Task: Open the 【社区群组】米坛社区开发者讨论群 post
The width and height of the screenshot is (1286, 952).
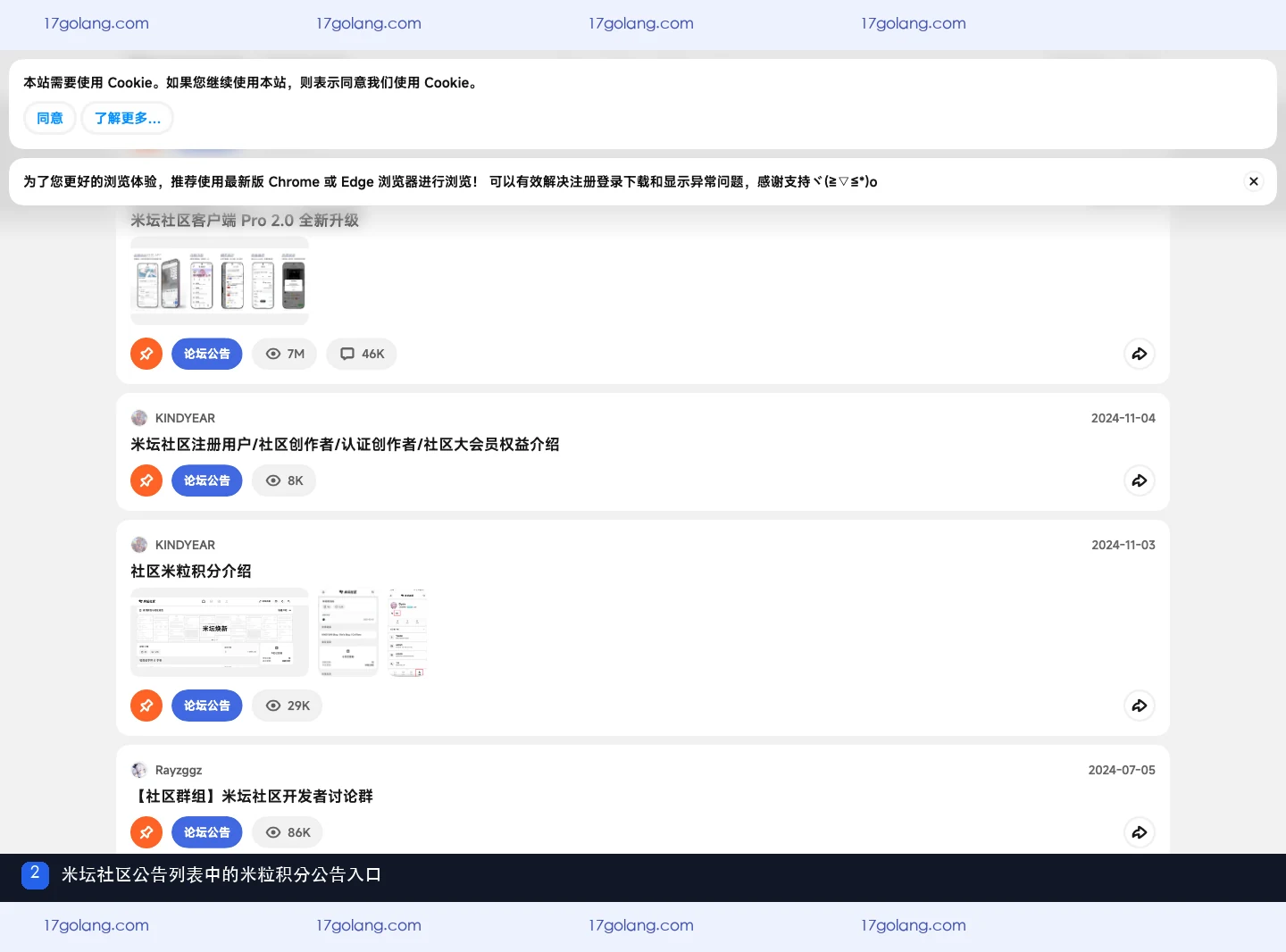Action: point(252,797)
